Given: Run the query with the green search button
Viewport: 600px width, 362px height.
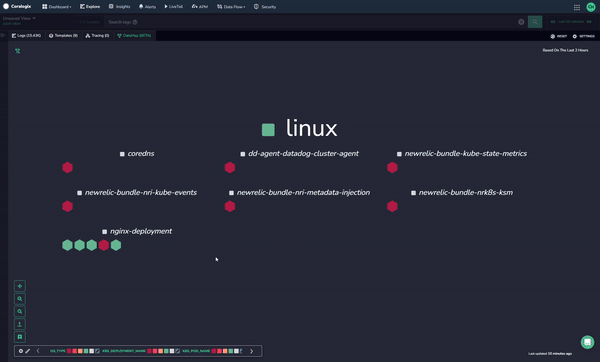Looking at the screenshot, I should click(535, 22).
